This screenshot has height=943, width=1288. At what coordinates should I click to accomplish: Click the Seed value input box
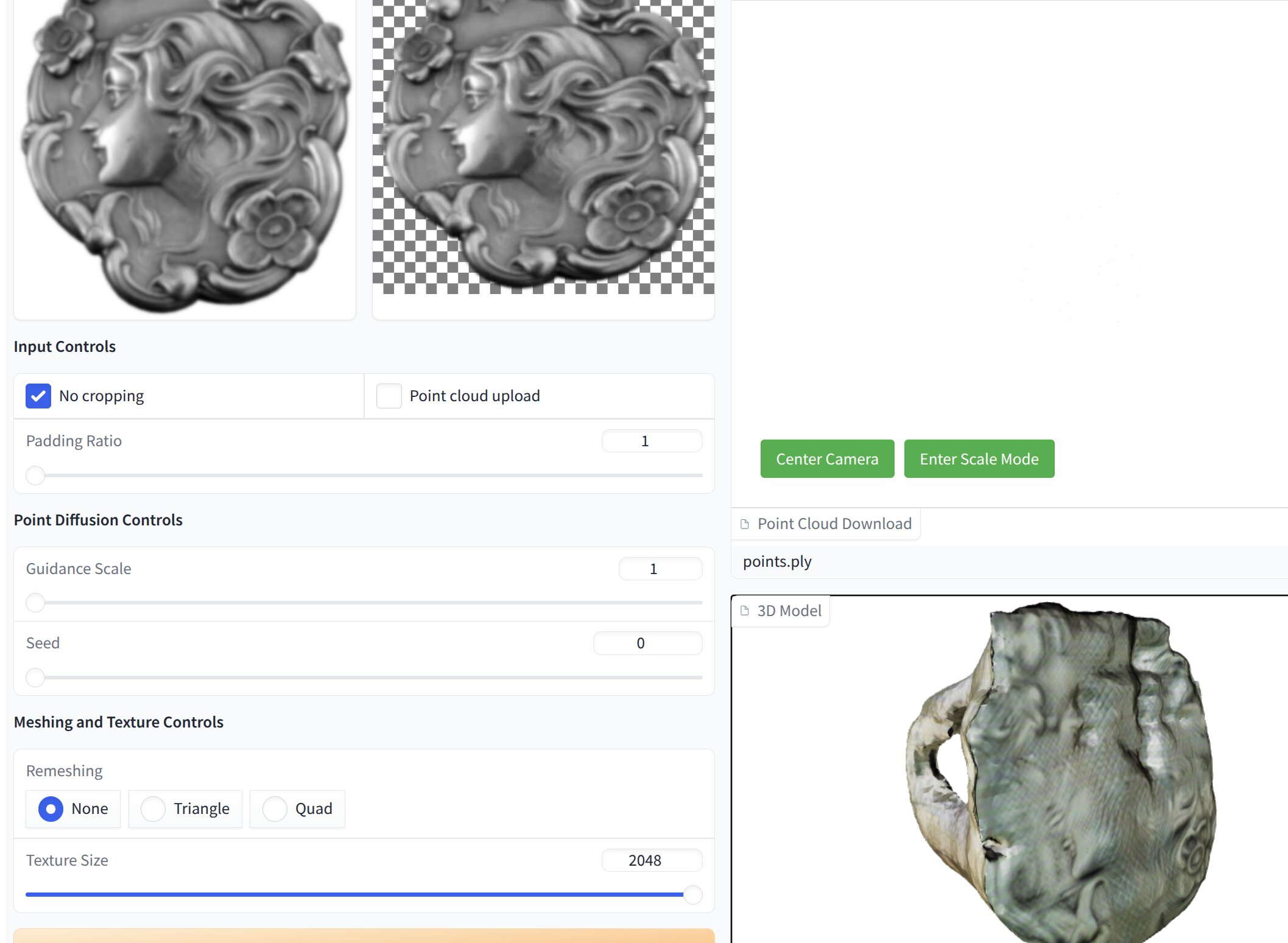point(647,643)
